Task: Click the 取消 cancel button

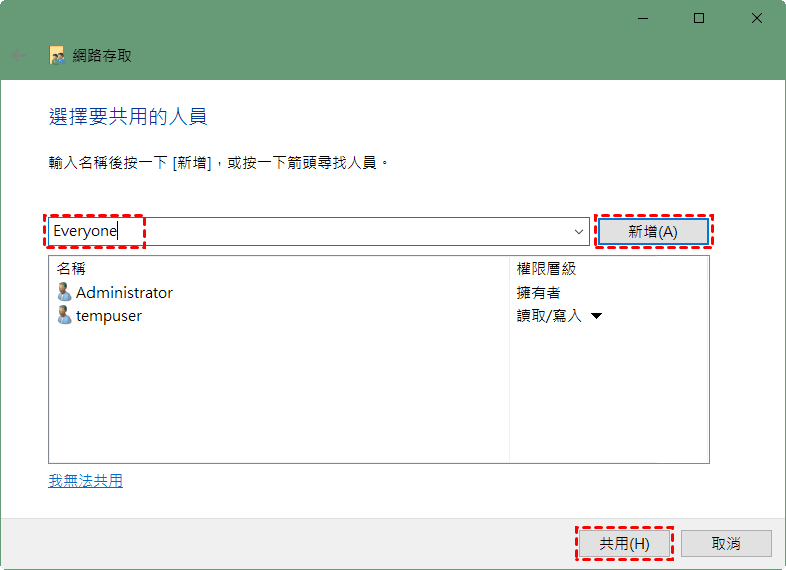Action: pos(726,543)
